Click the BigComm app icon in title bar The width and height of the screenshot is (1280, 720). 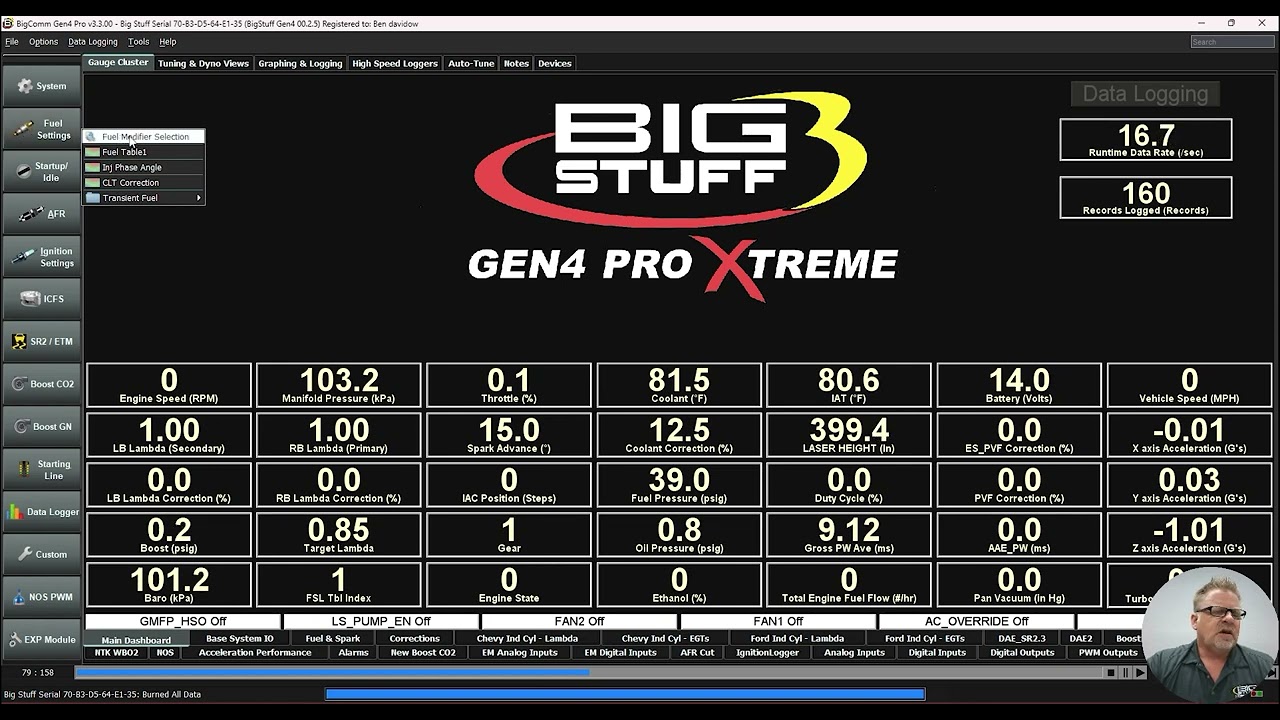[x=8, y=23]
